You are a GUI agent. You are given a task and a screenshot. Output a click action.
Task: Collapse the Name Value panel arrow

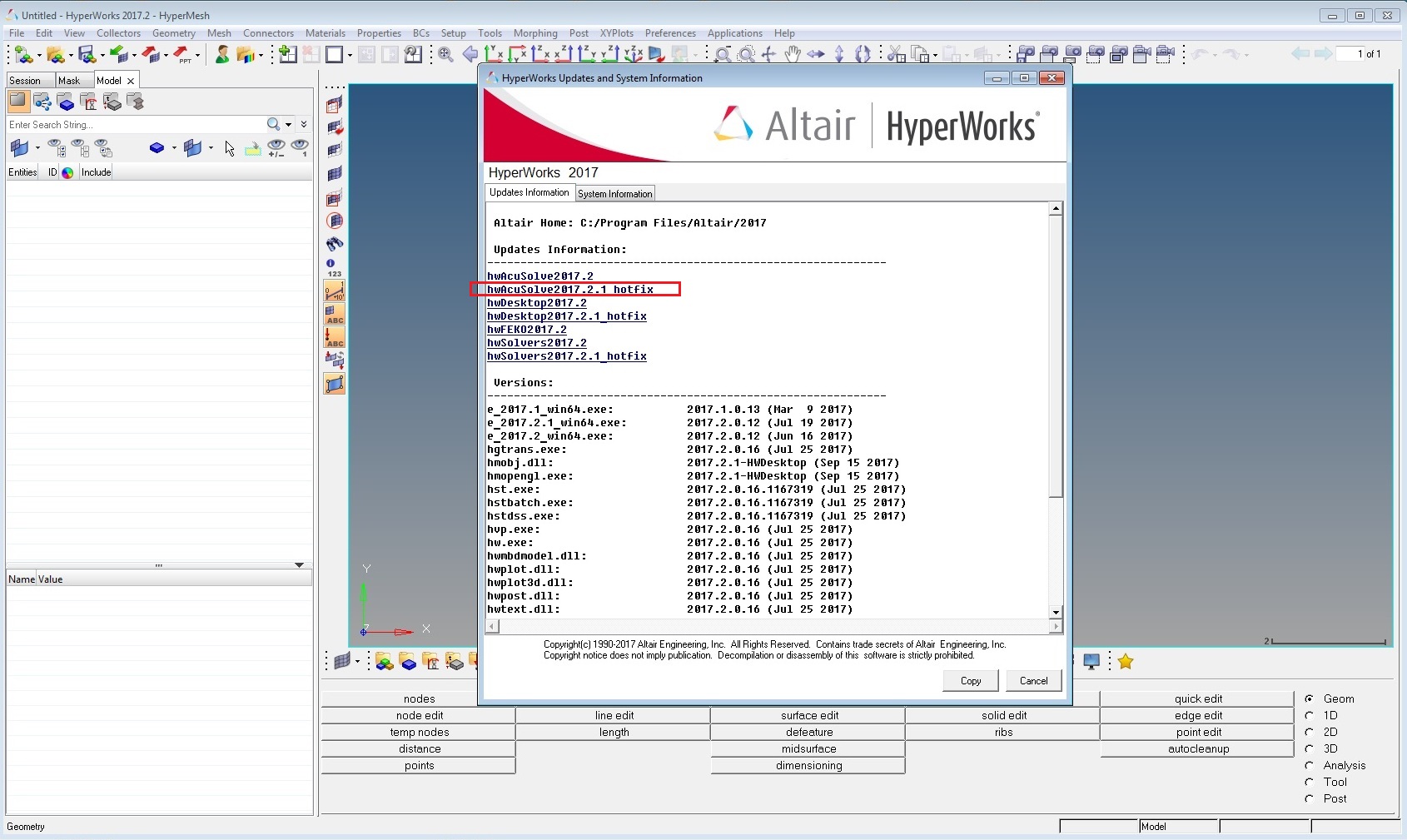coord(299,565)
